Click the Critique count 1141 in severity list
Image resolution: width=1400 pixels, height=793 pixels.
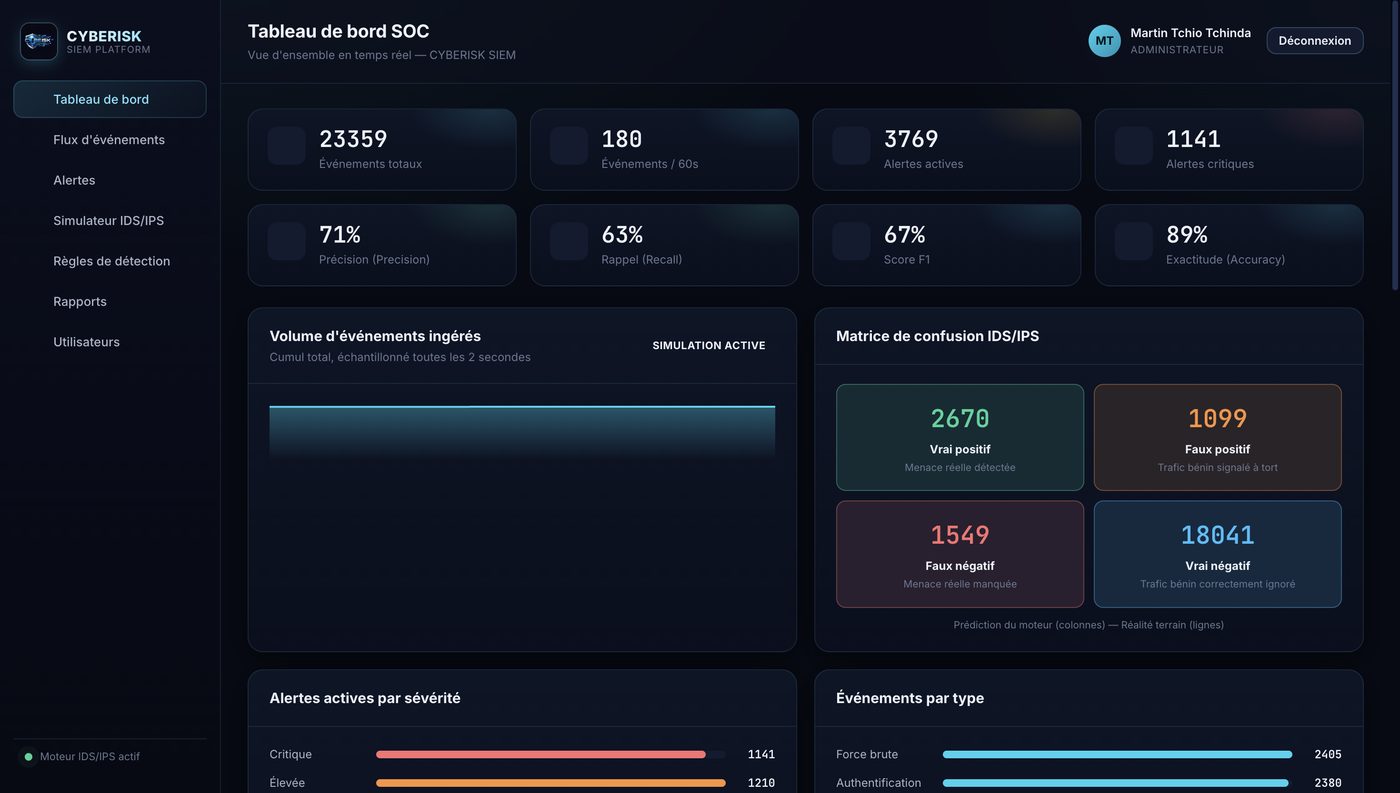click(761, 755)
